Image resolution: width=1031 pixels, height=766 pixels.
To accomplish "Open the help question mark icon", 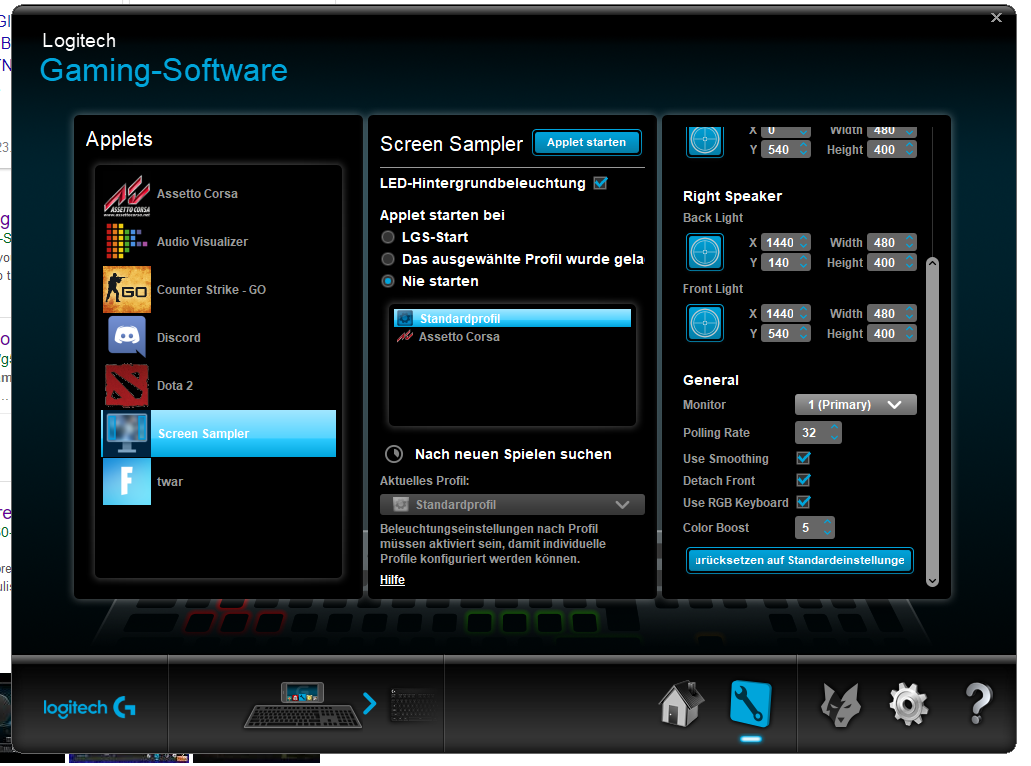I will pyautogui.click(x=978, y=704).
